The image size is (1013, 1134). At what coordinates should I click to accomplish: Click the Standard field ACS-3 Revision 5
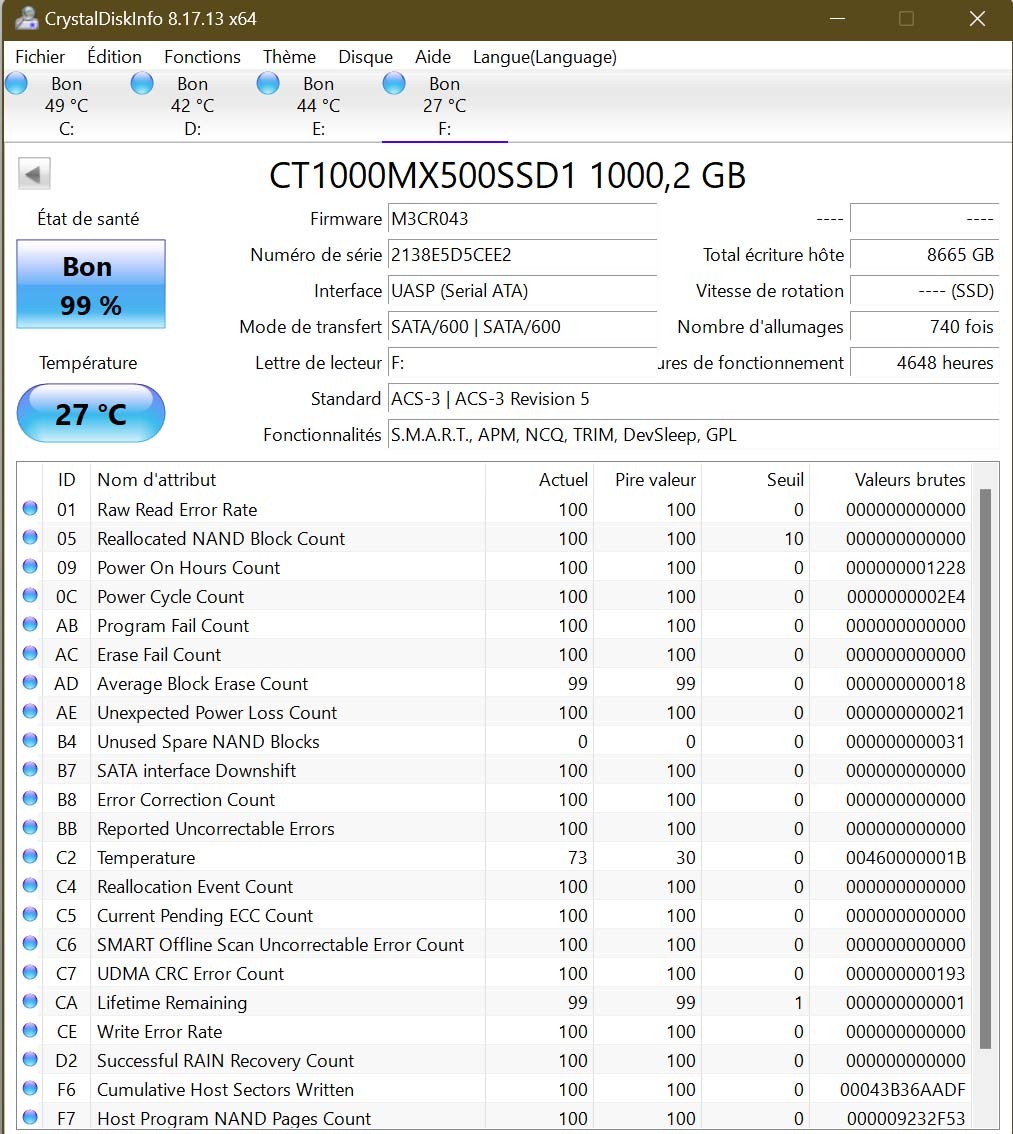tap(693, 399)
